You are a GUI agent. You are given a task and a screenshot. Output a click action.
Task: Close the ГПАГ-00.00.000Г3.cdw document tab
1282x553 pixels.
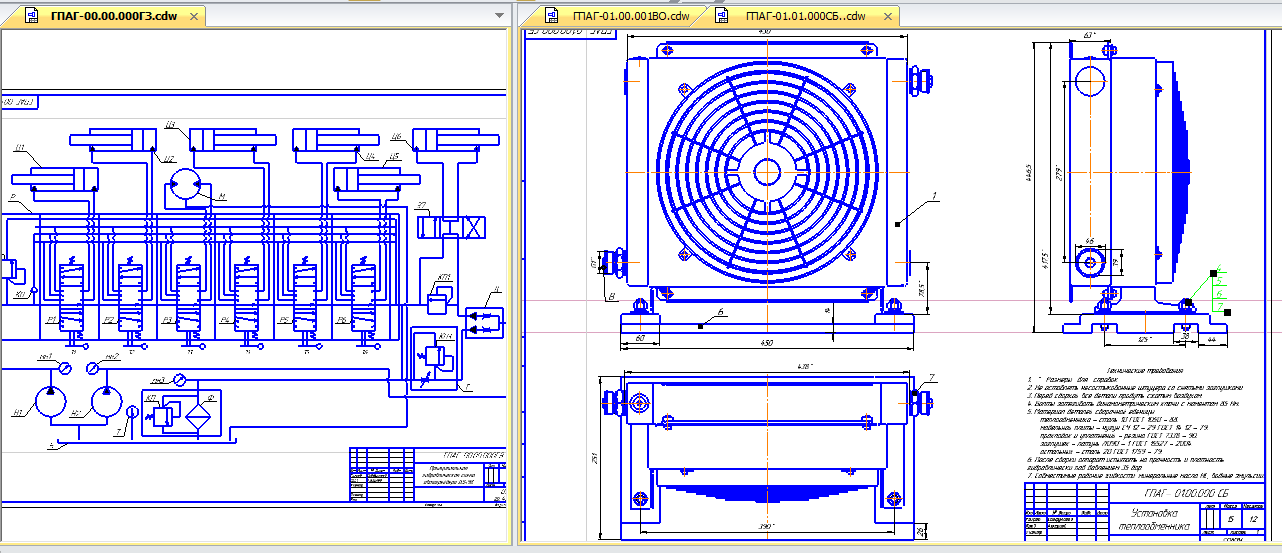pyautogui.click(x=193, y=17)
